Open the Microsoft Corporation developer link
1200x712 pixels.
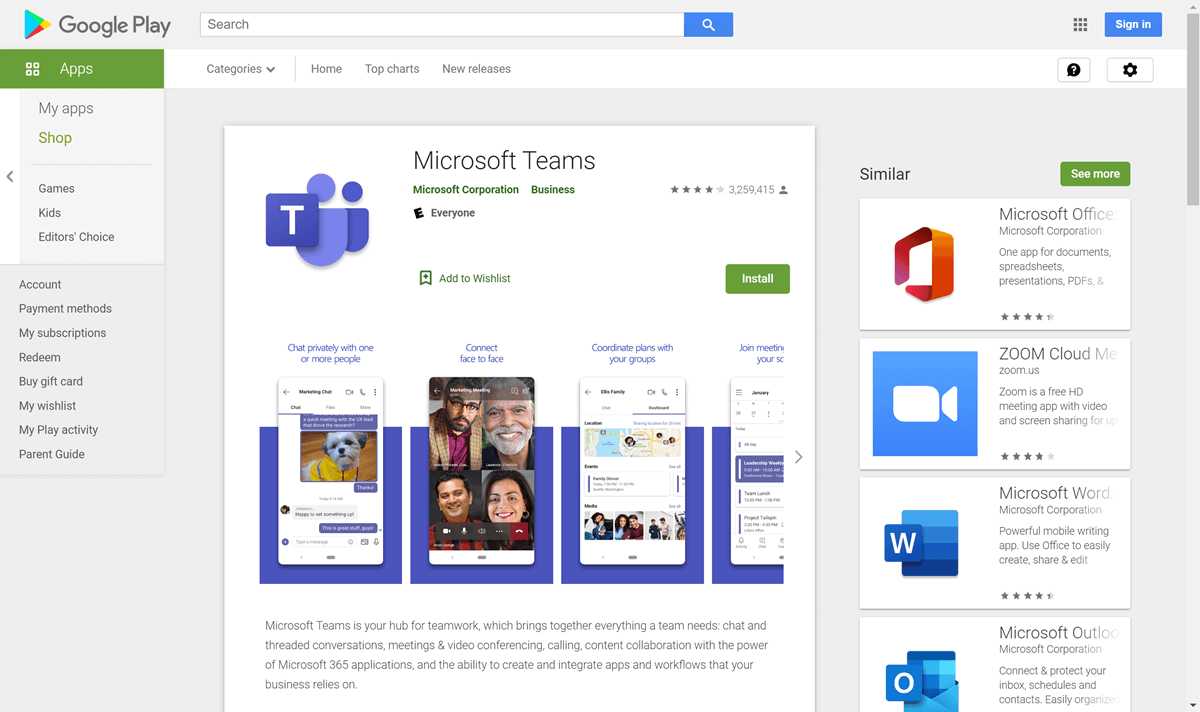pyautogui.click(x=466, y=189)
